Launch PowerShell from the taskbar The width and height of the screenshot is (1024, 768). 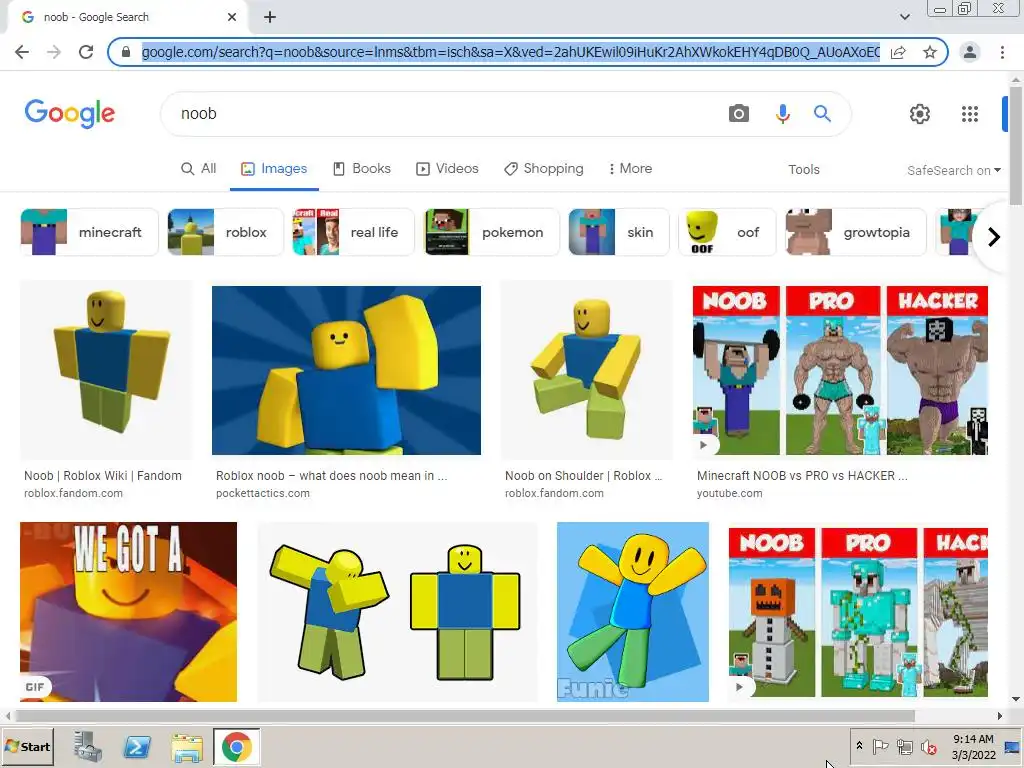[x=137, y=746]
